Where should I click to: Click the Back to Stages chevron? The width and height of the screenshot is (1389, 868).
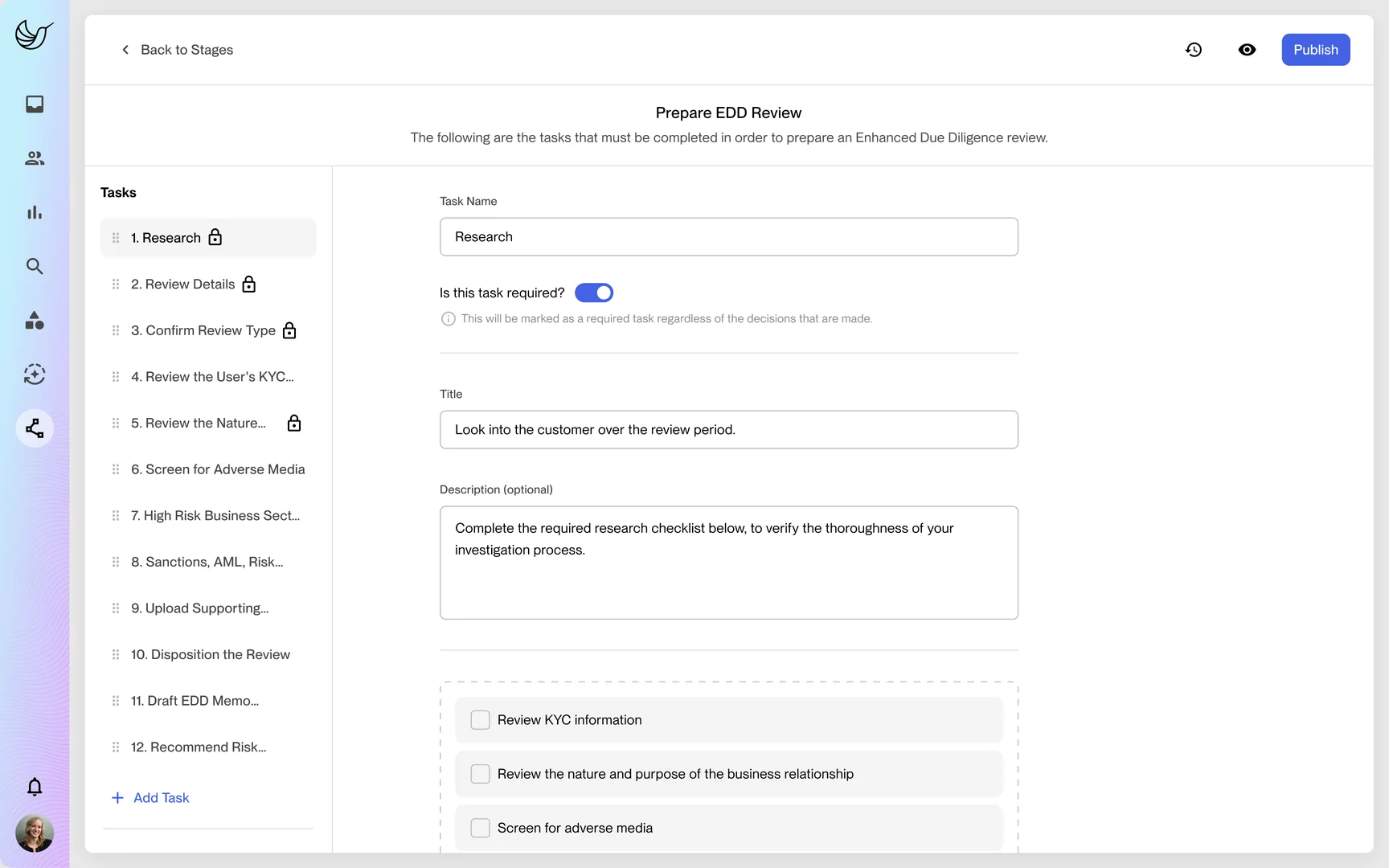coord(125,50)
